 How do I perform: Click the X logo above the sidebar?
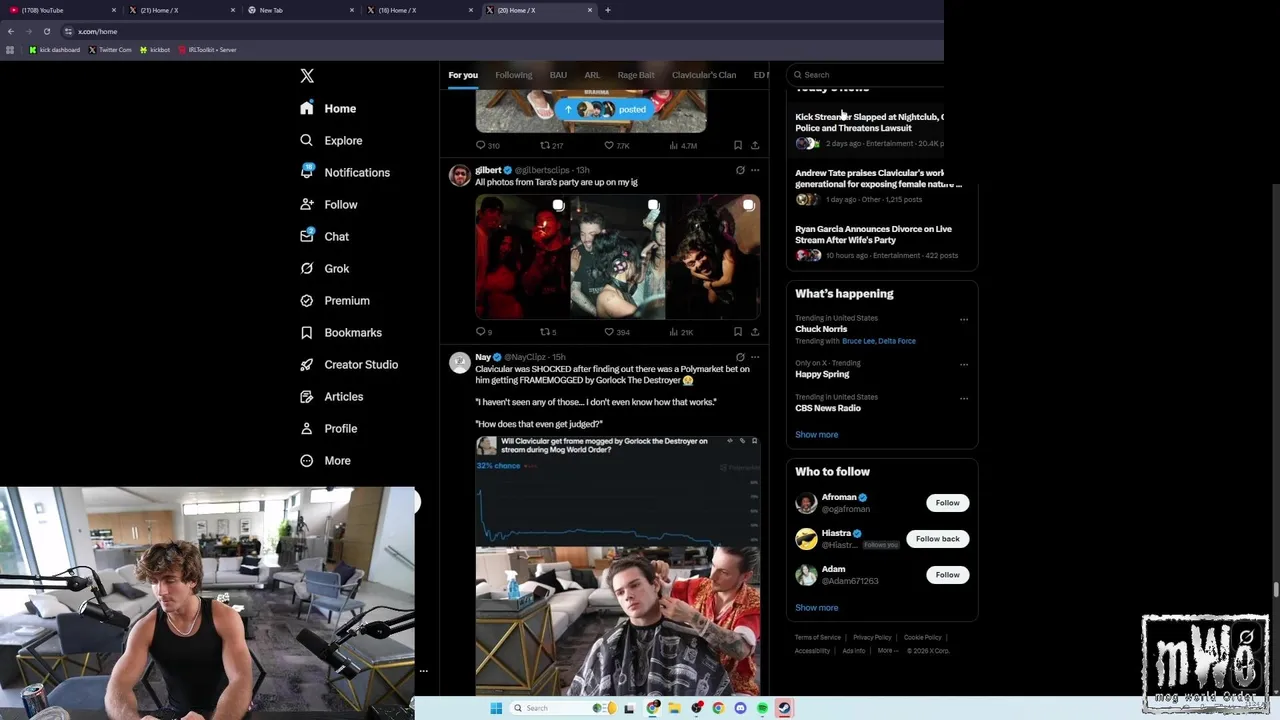click(x=307, y=76)
